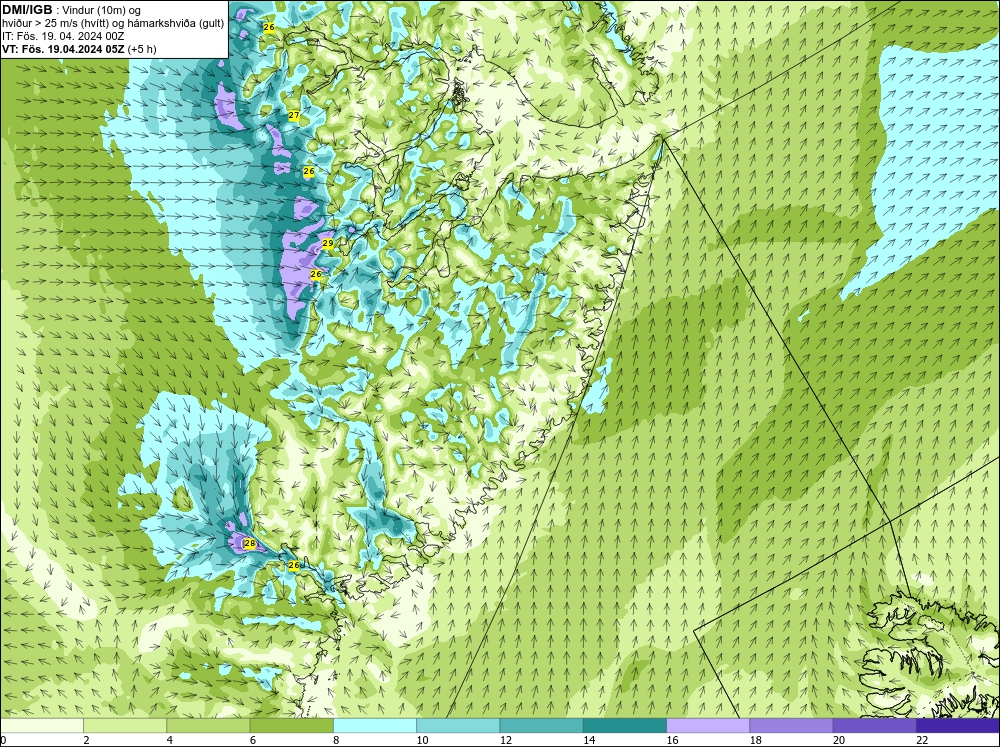The height and width of the screenshot is (747, 1000).
Task: Click the scale value 4
Action: click(170, 740)
